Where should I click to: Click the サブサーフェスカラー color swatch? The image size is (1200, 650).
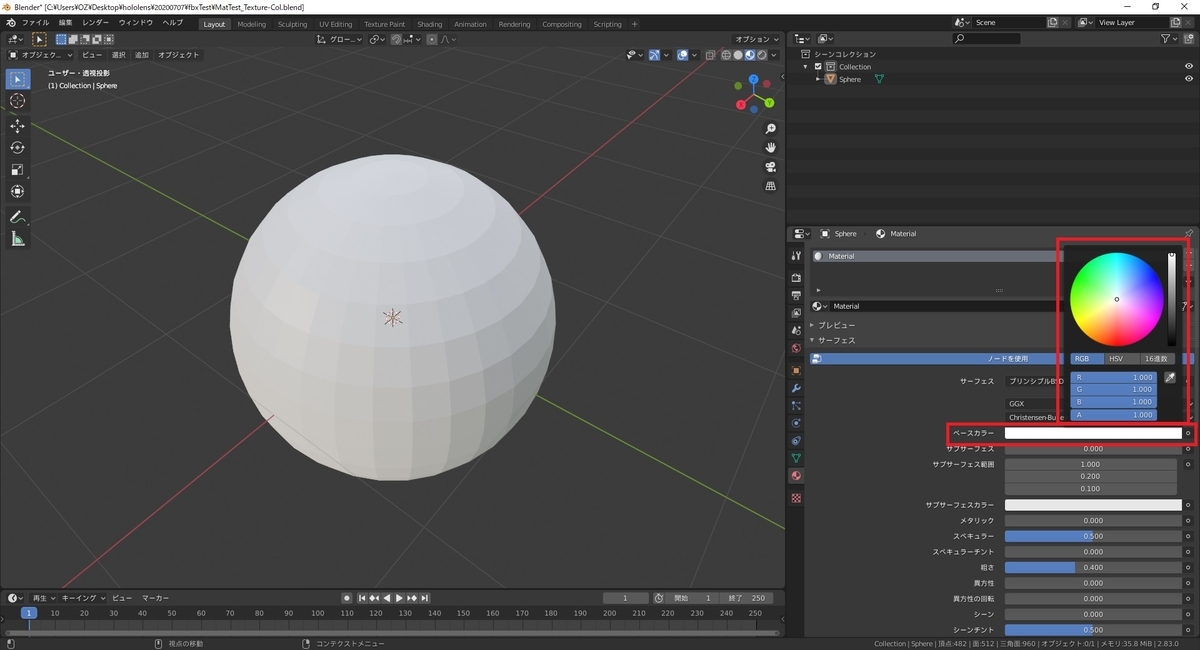1093,505
